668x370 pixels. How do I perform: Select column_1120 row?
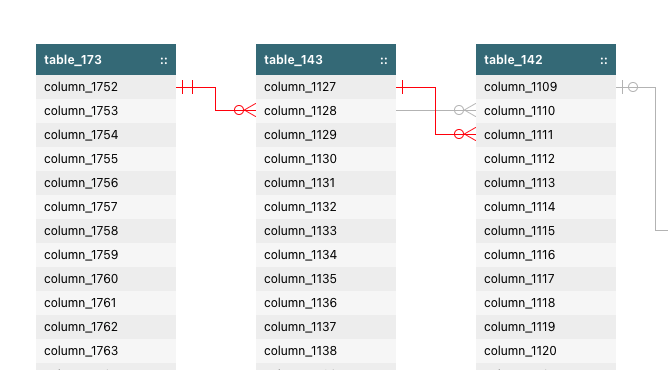[x=546, y=351]
